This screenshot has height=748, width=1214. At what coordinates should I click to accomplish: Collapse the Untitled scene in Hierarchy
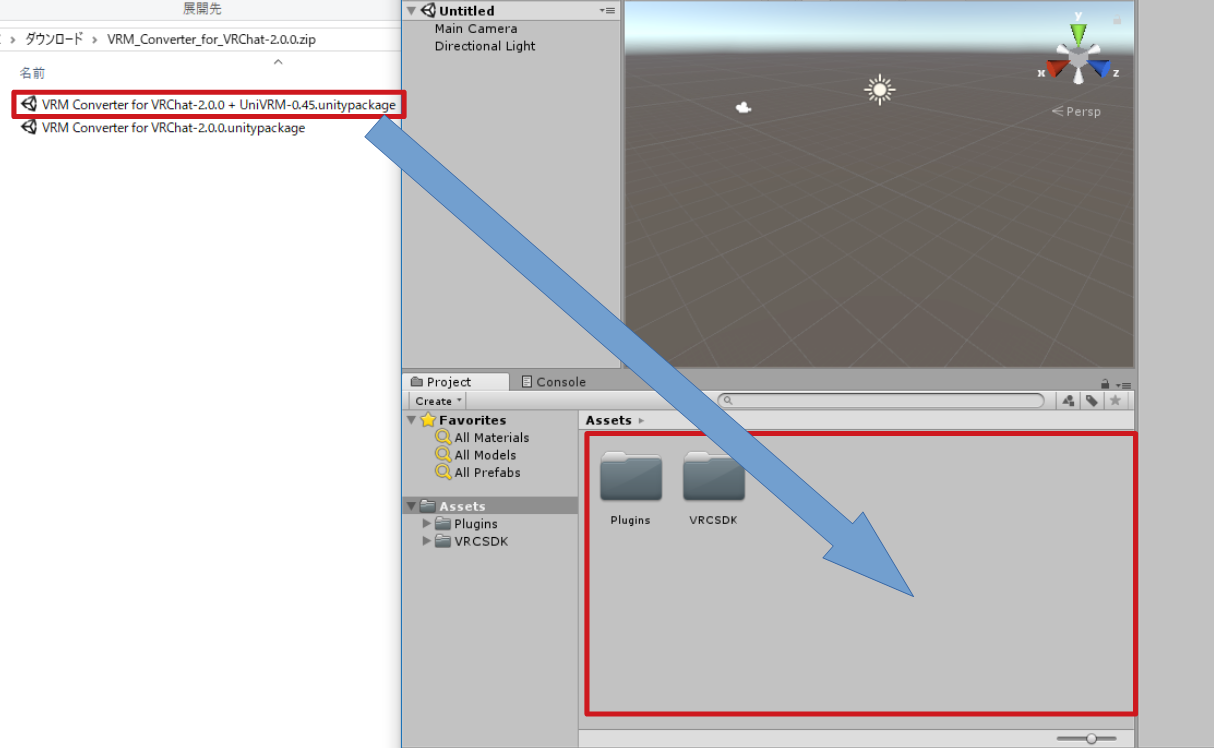pos(411,11)
